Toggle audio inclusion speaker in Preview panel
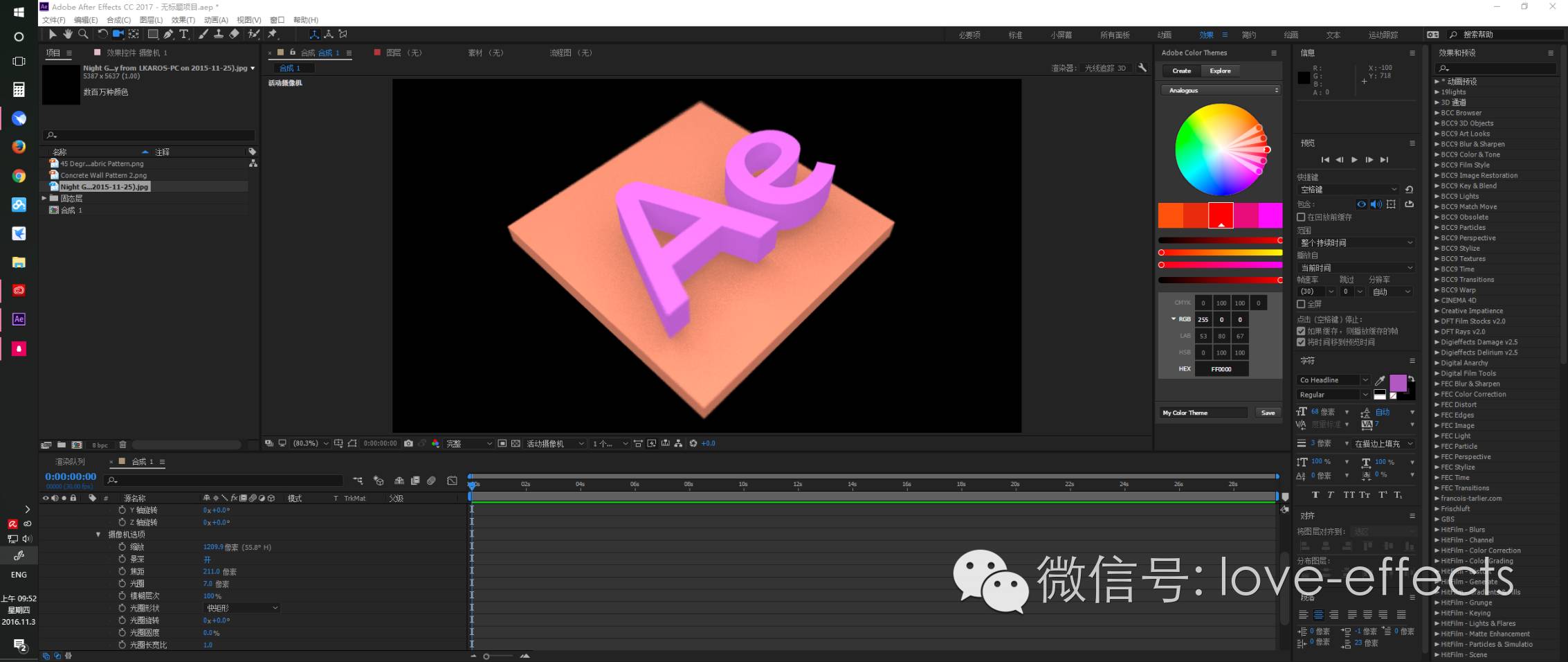The height and width of the screenshot is (662, 1568). 1376,204
